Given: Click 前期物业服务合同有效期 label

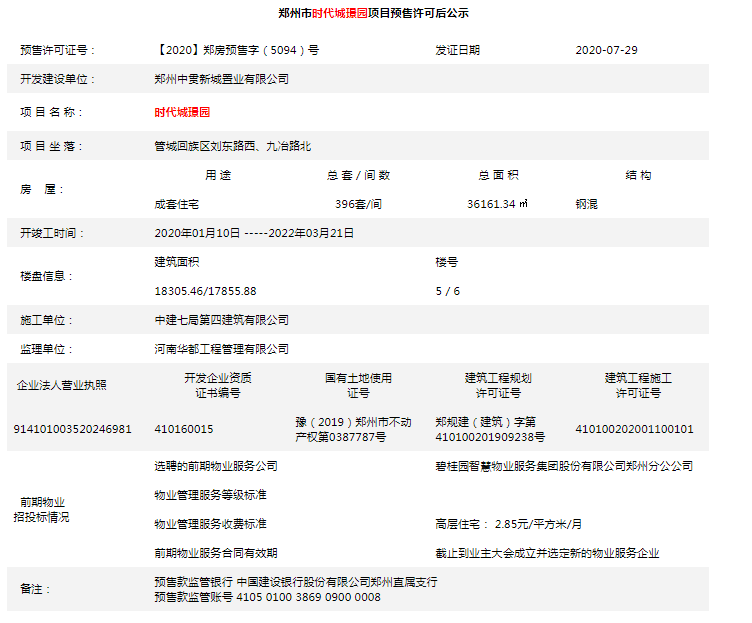Looking at the screenshot, I should (x=216, y=553).
